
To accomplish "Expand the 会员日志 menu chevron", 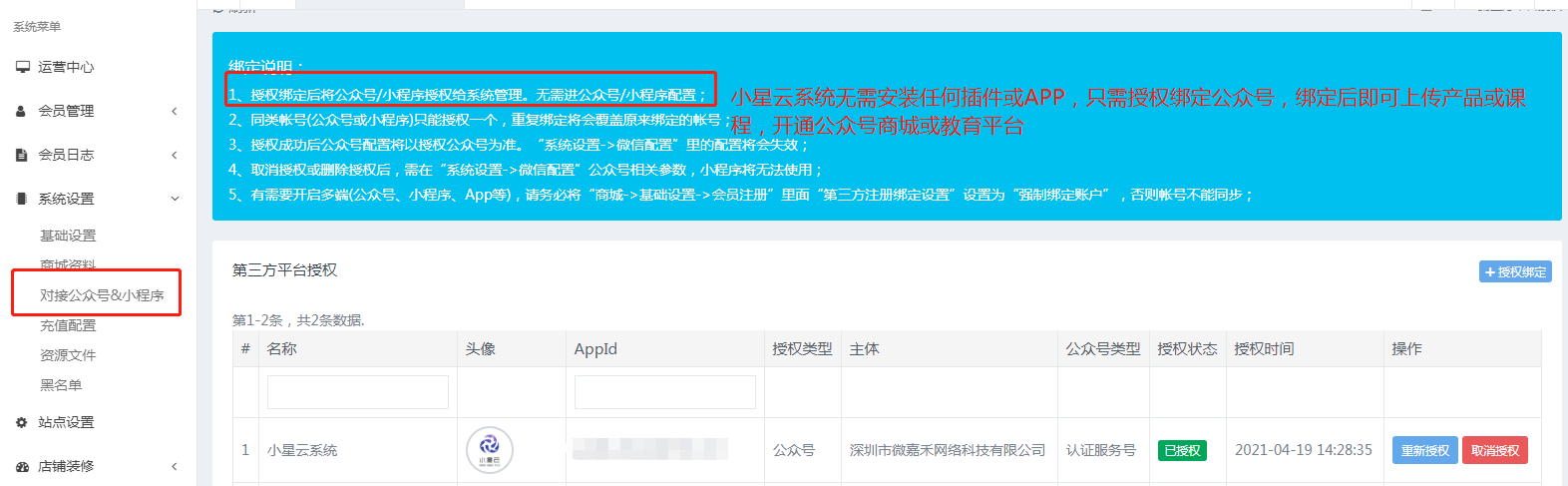I will 175,155.
